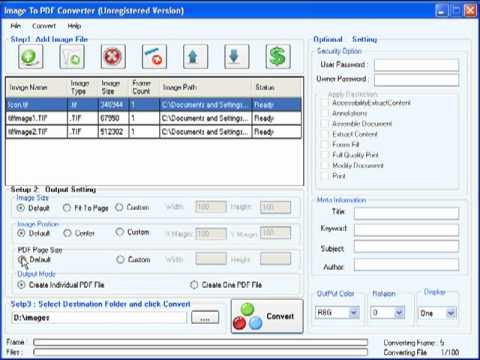Click the Frame Count column header

click(144, 87)
